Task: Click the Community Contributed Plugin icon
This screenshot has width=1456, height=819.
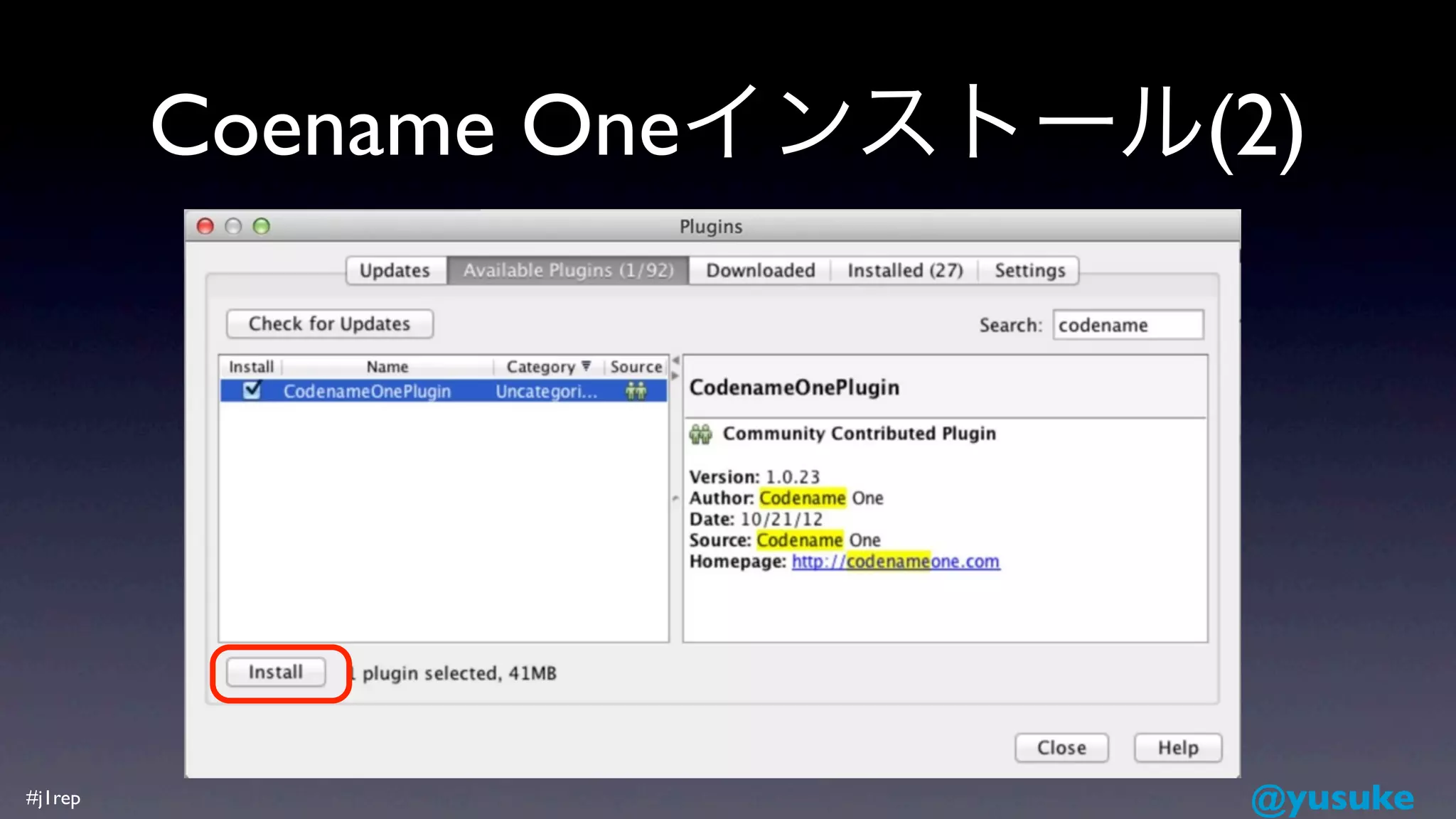Action: [x=700, y=434]
